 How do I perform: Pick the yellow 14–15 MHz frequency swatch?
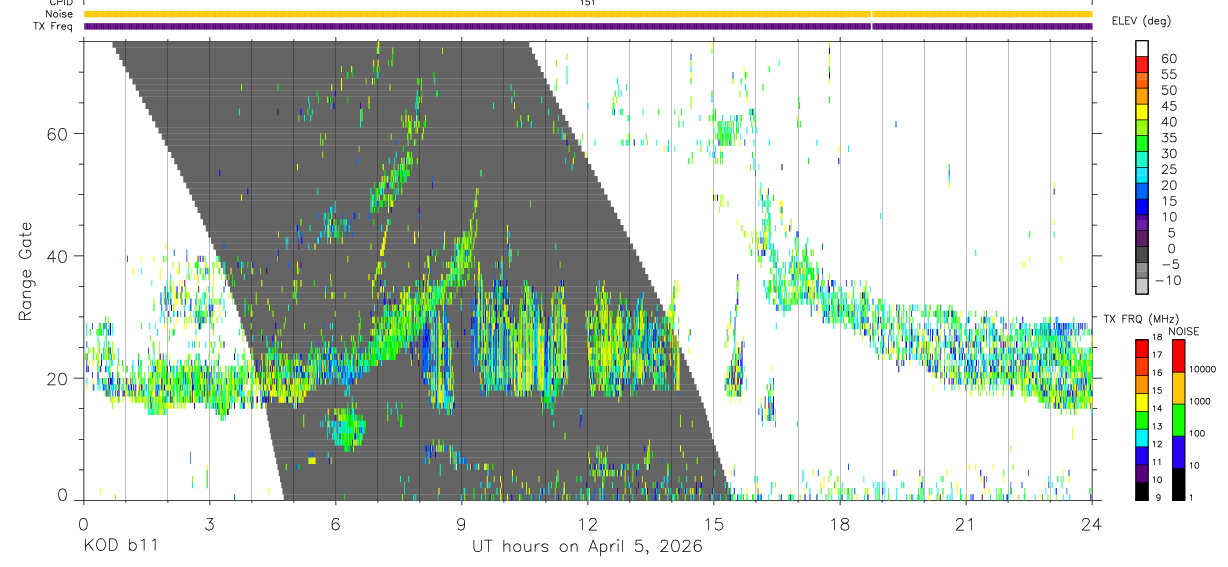[1143, 400]
